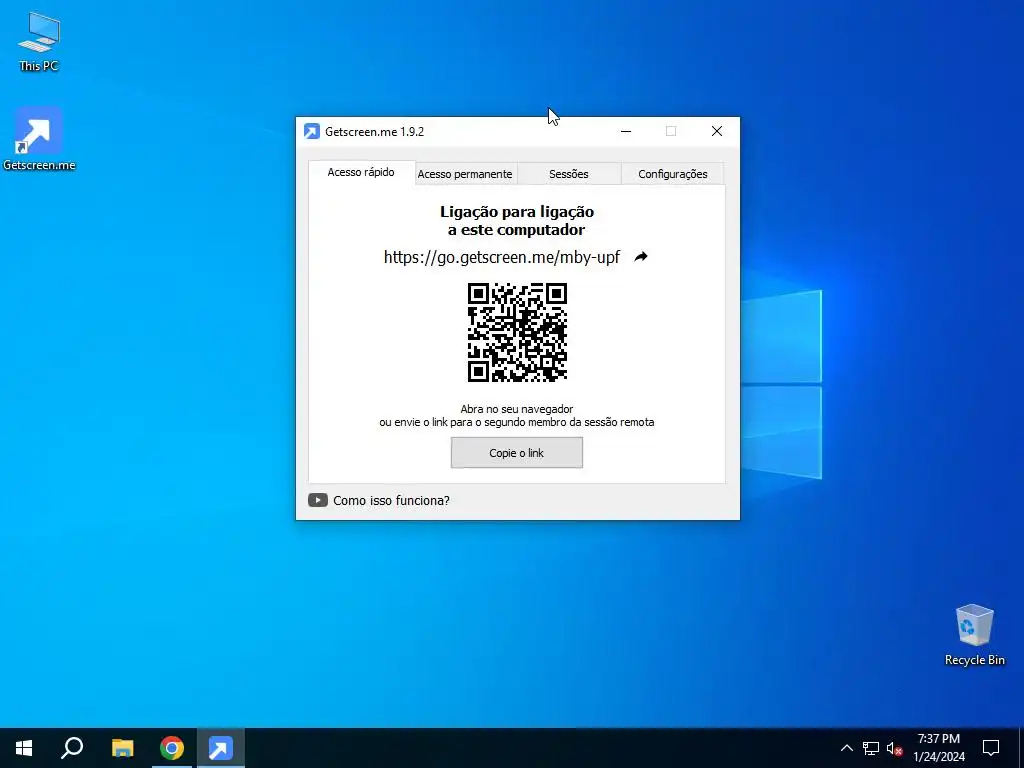
Task: Open the Windows Start menu
Action: click(24, 748)
